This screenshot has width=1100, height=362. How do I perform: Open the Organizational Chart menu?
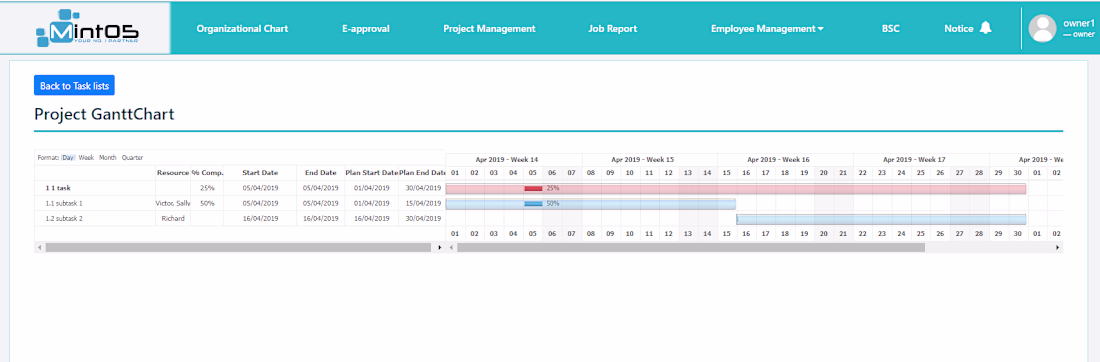[242, 29]
